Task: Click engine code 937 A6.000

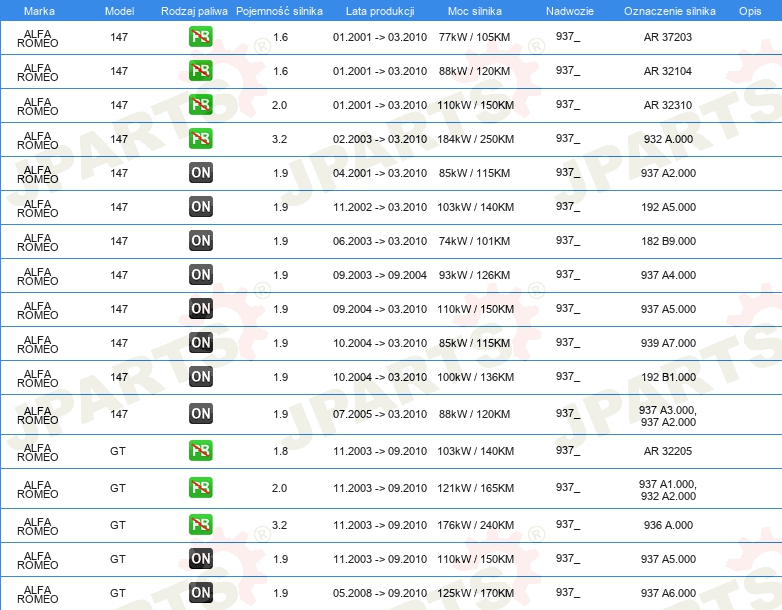Action: (x=668, y=593)
